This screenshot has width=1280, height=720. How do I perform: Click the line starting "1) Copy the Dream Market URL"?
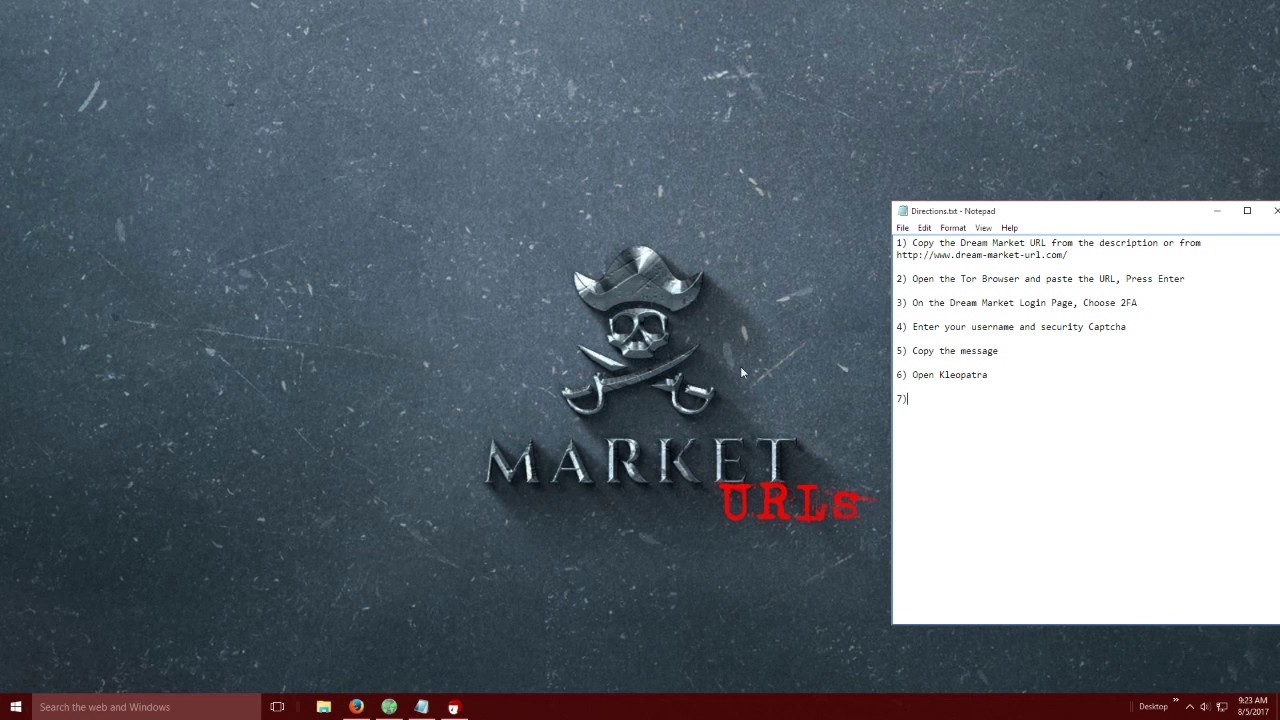(x=1048, y=243)
